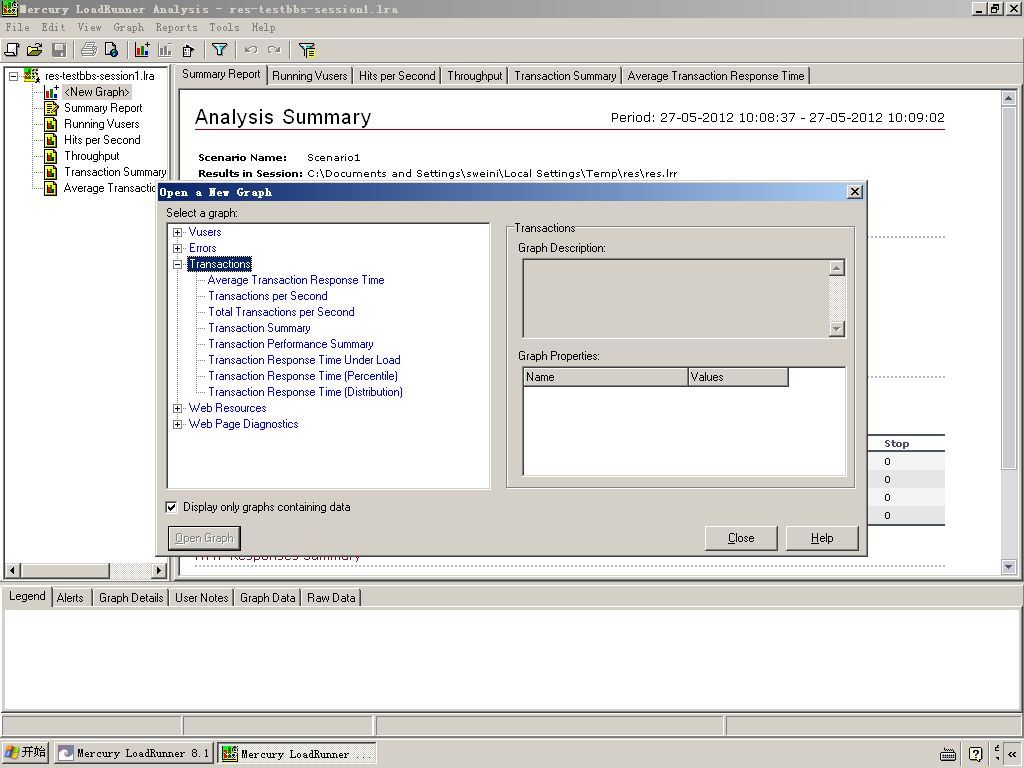Open the File menu
The height and width of the screenshot is (768, 1024).
click(18, 27)
